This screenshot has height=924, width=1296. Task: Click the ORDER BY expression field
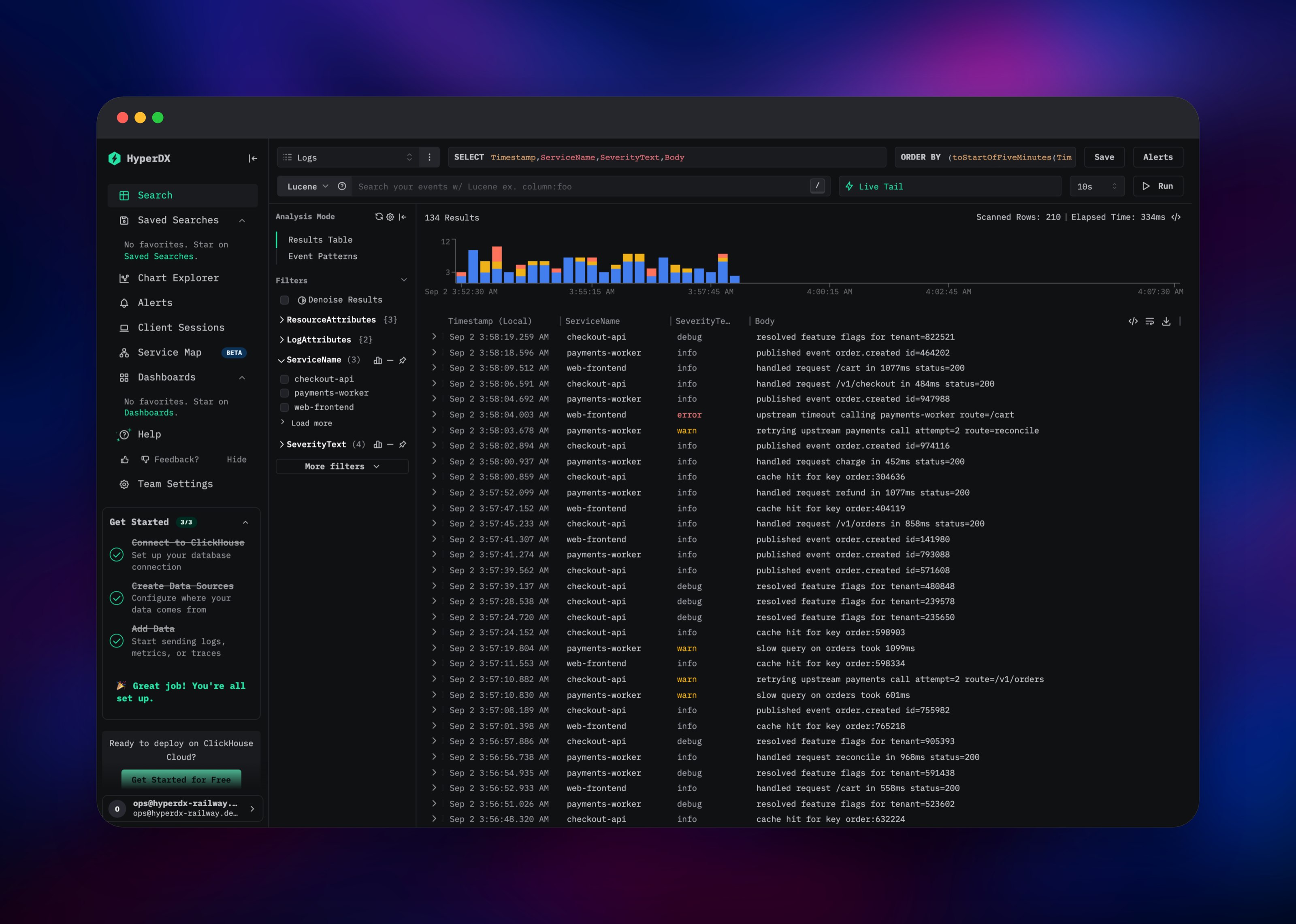[x=986, y=157]
